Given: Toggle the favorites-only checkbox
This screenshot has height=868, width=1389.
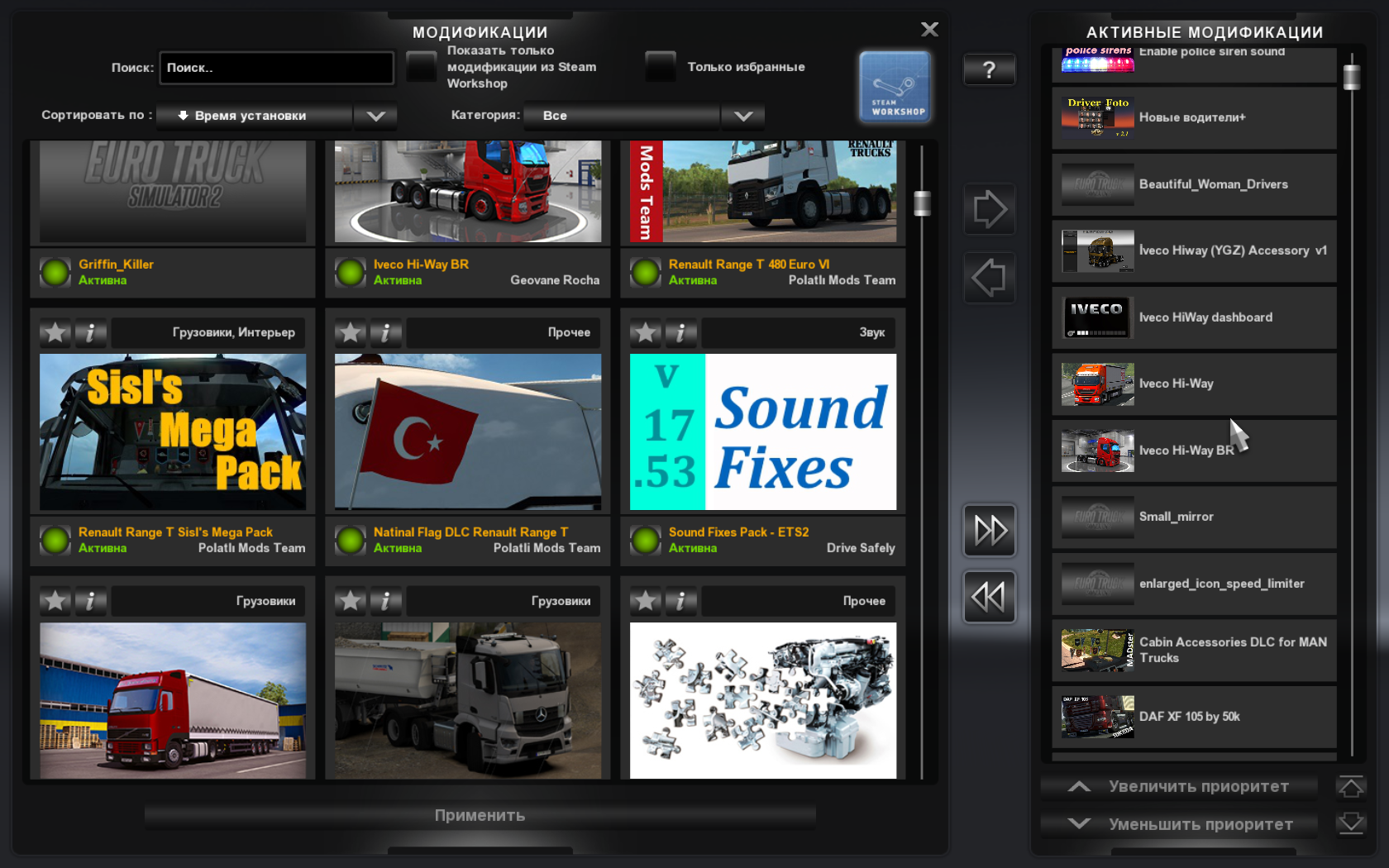Looking at the screenshot, I should [x=661, y=67].
